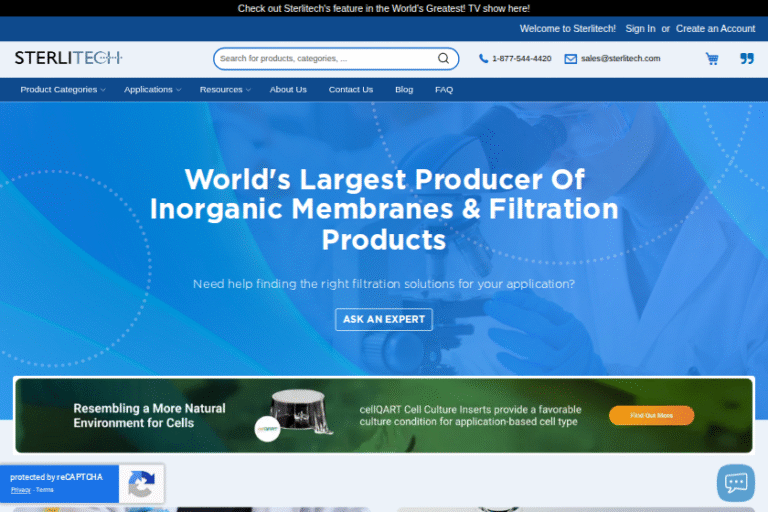Focus the product search input field

click(x=325, y=59)
